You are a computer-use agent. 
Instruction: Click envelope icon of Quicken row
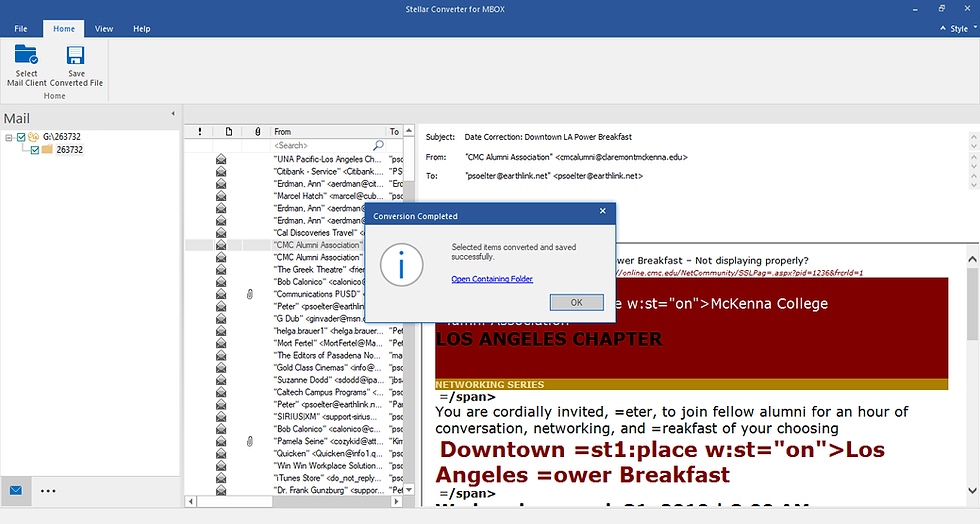[221, 454]
